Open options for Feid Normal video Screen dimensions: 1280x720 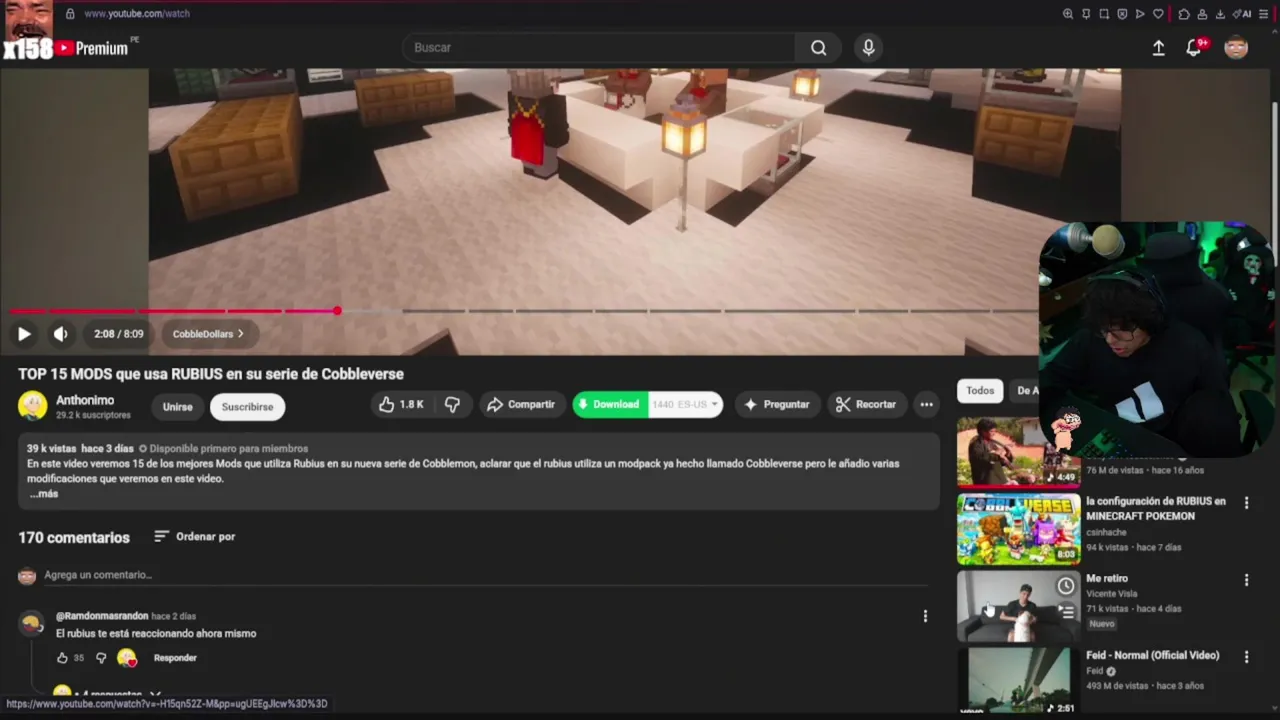(1246, 657)
